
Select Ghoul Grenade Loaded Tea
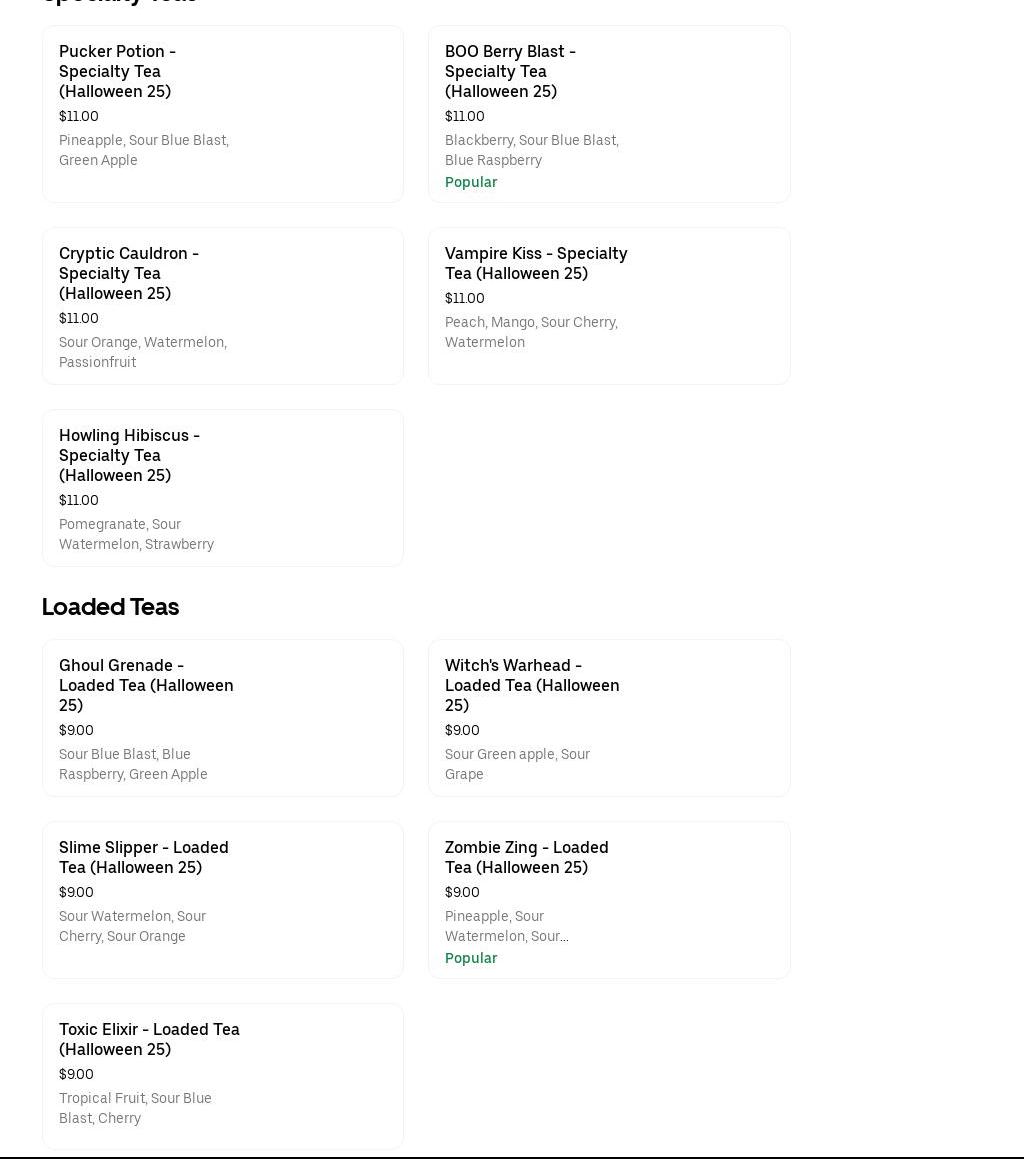(223, 718)
